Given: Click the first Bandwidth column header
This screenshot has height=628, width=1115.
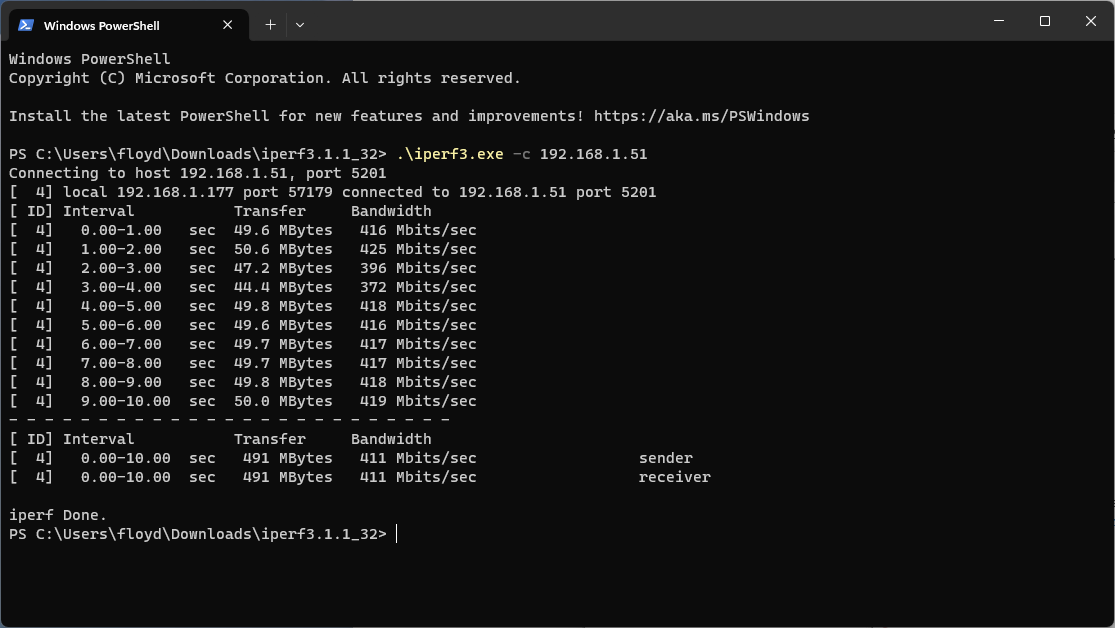Looking at the screenshot, I should [391, 211].
